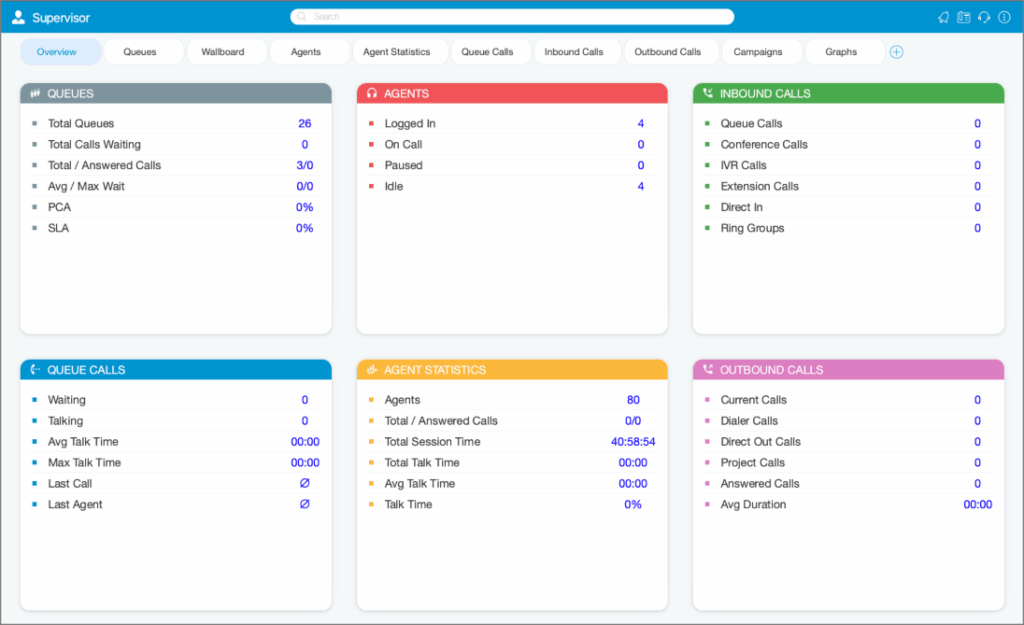This screenshot has width=1024, height=625.
Task: Switch to the Wallboard tab
Action: [223, 52]
